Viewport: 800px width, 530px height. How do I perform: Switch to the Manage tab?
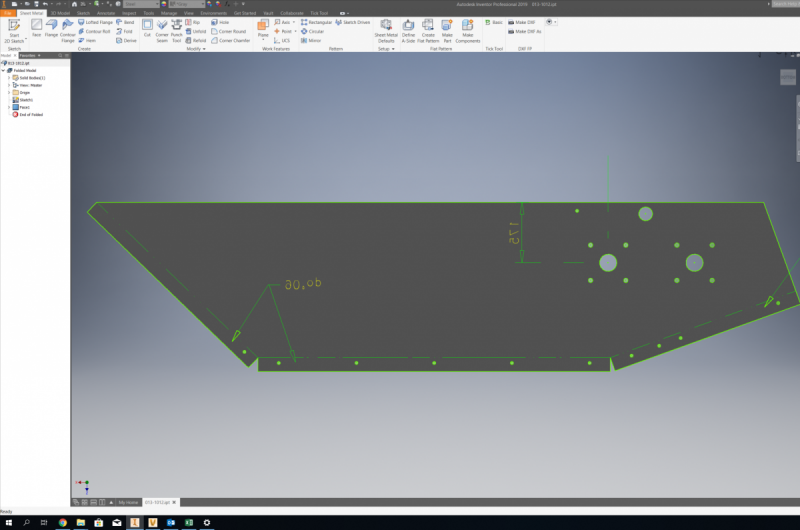[169, 13]
